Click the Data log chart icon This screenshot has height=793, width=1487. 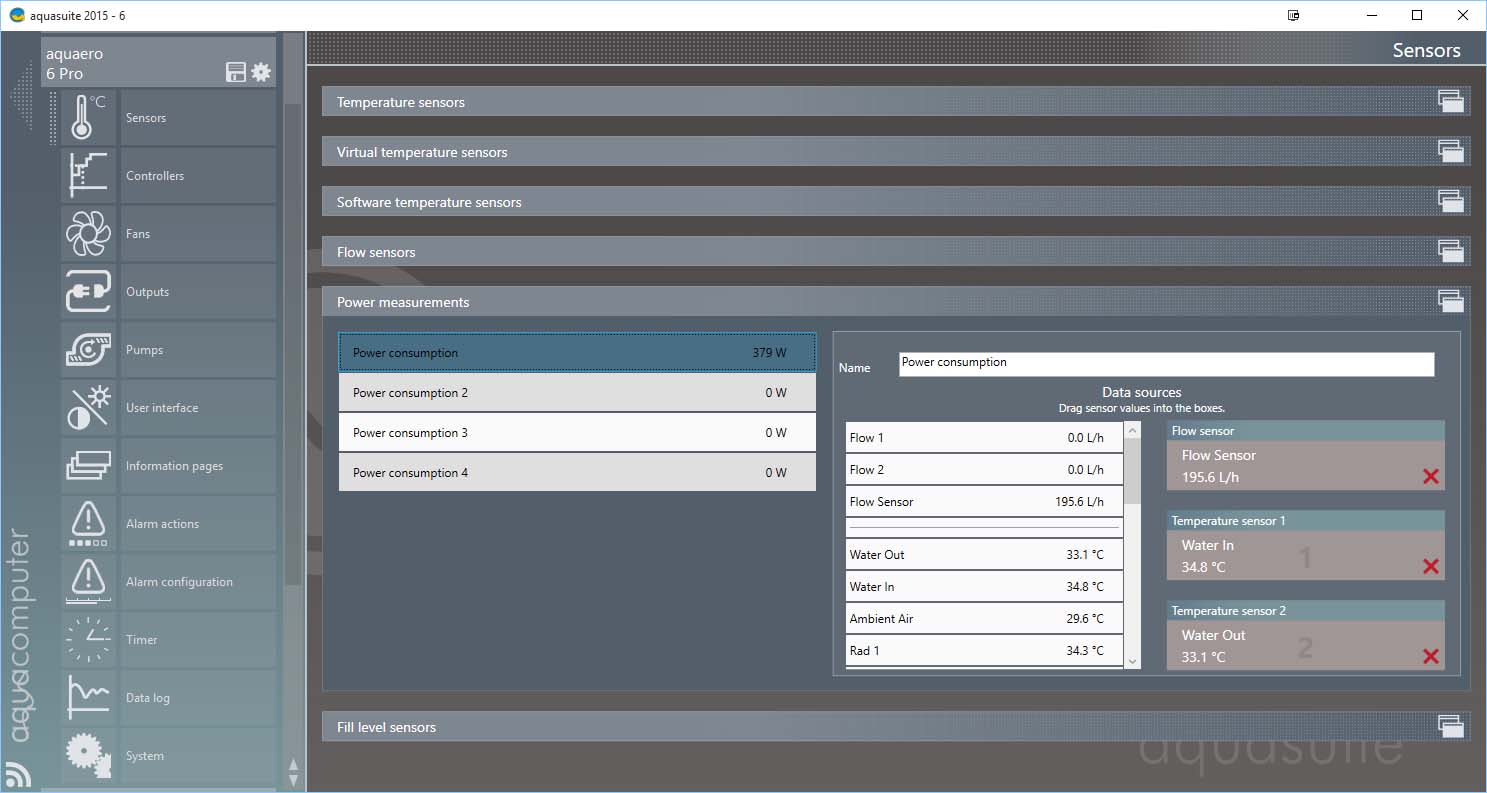[x=88, y=698]
